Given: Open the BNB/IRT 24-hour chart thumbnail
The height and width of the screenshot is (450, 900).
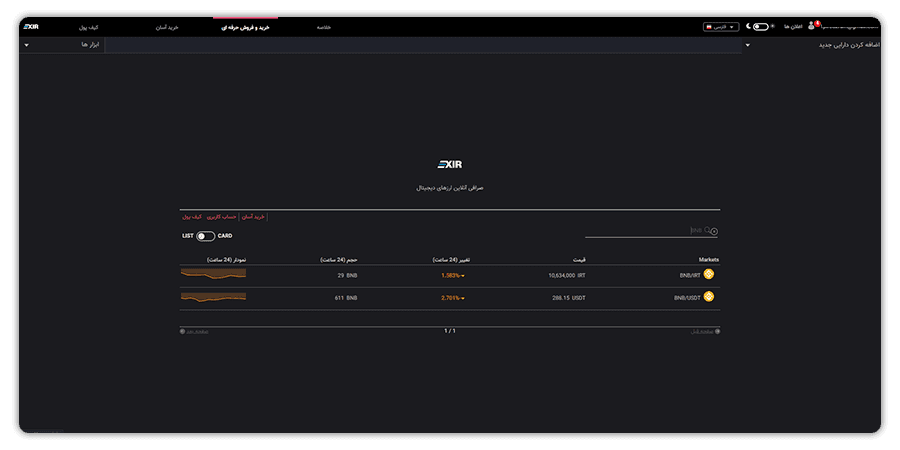Looking at the screenshot, I should pos(213,274).
